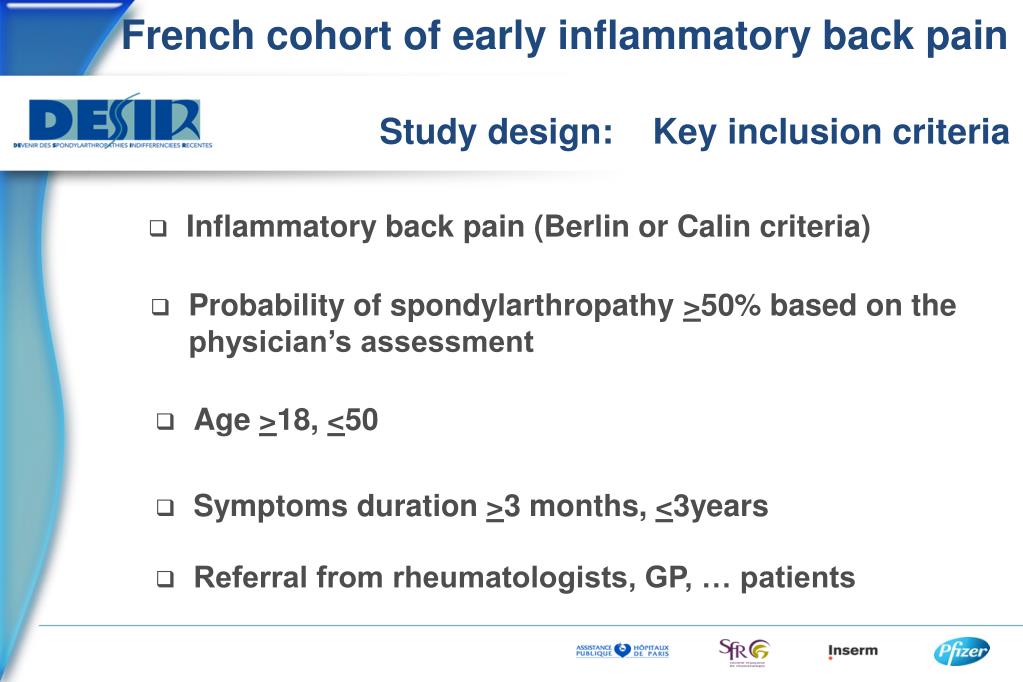The image size is (1023, 682).
Task: Click the Berlin or Calin criteria text
Action: click(x=702, y=227)
